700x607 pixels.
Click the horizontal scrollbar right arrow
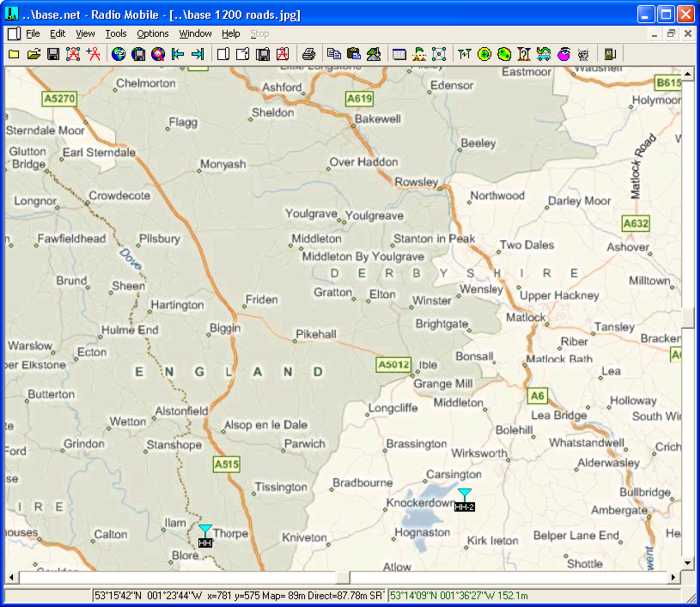673,577
